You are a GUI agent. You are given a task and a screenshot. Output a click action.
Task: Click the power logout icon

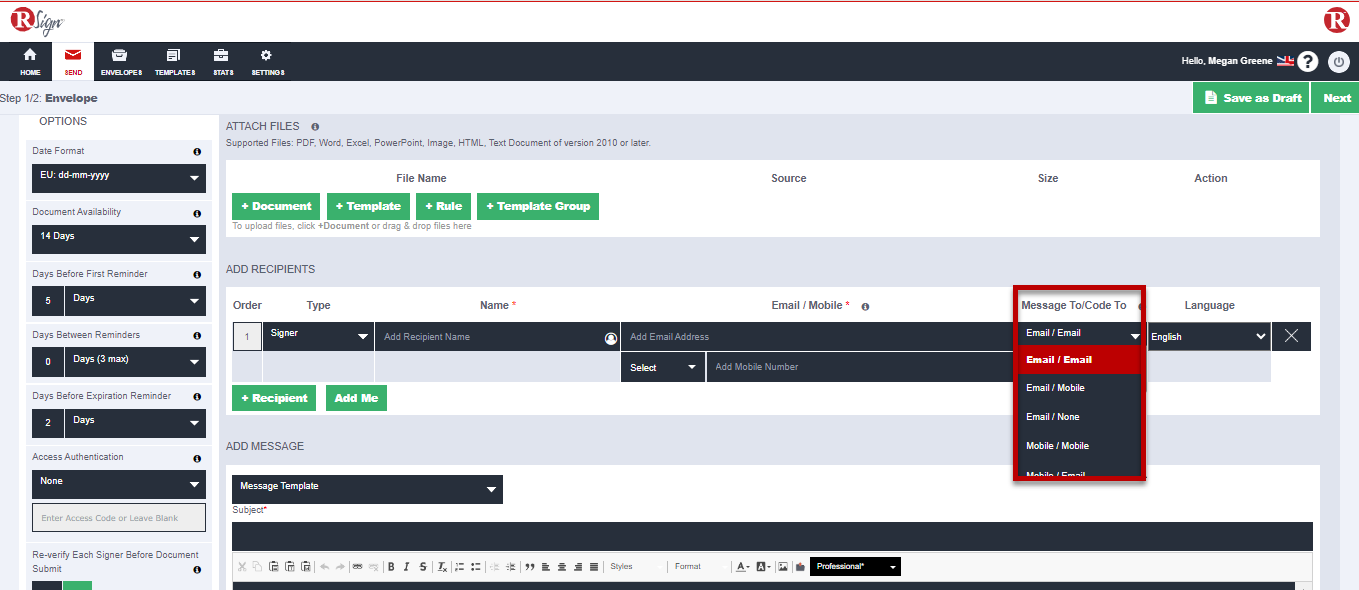[x=1339, y=62]
